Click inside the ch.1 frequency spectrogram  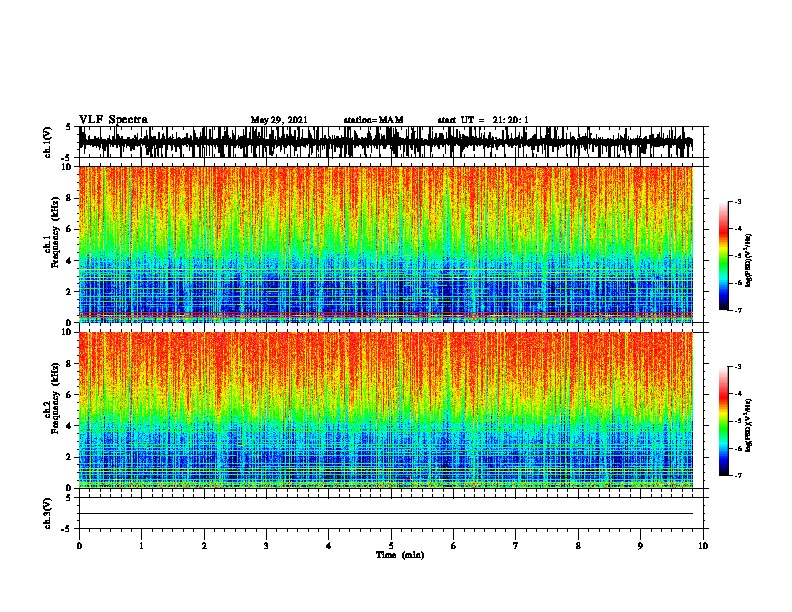pyautogui.click(x=386, y=244)
